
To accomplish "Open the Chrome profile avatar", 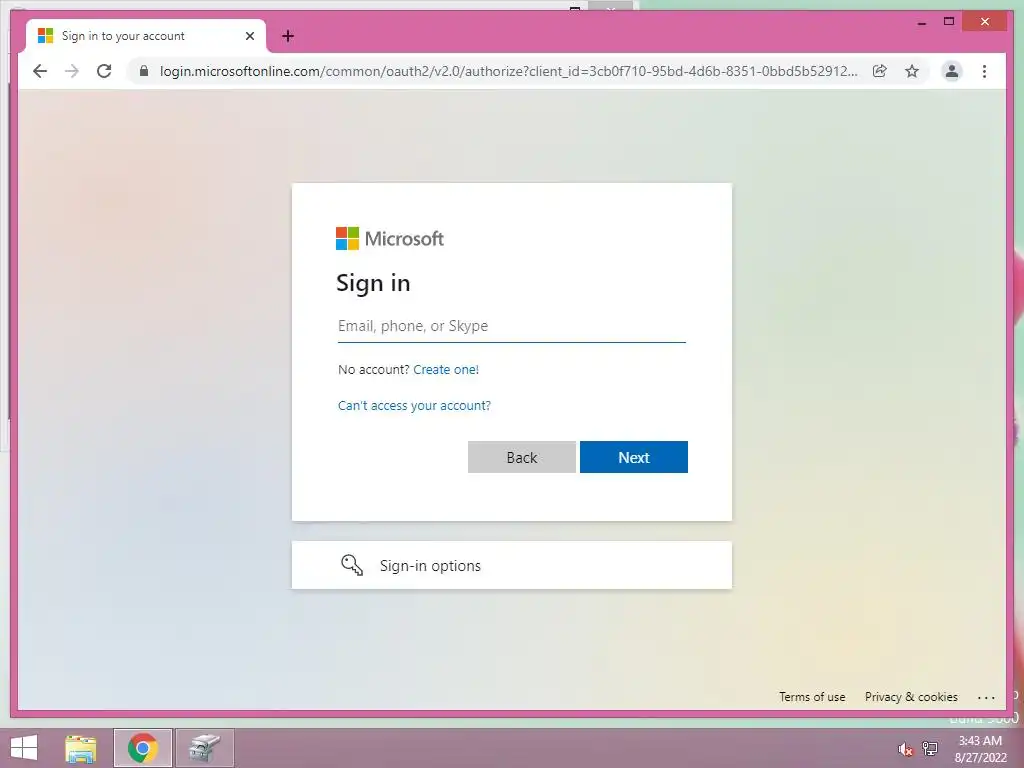I will 952,71.
